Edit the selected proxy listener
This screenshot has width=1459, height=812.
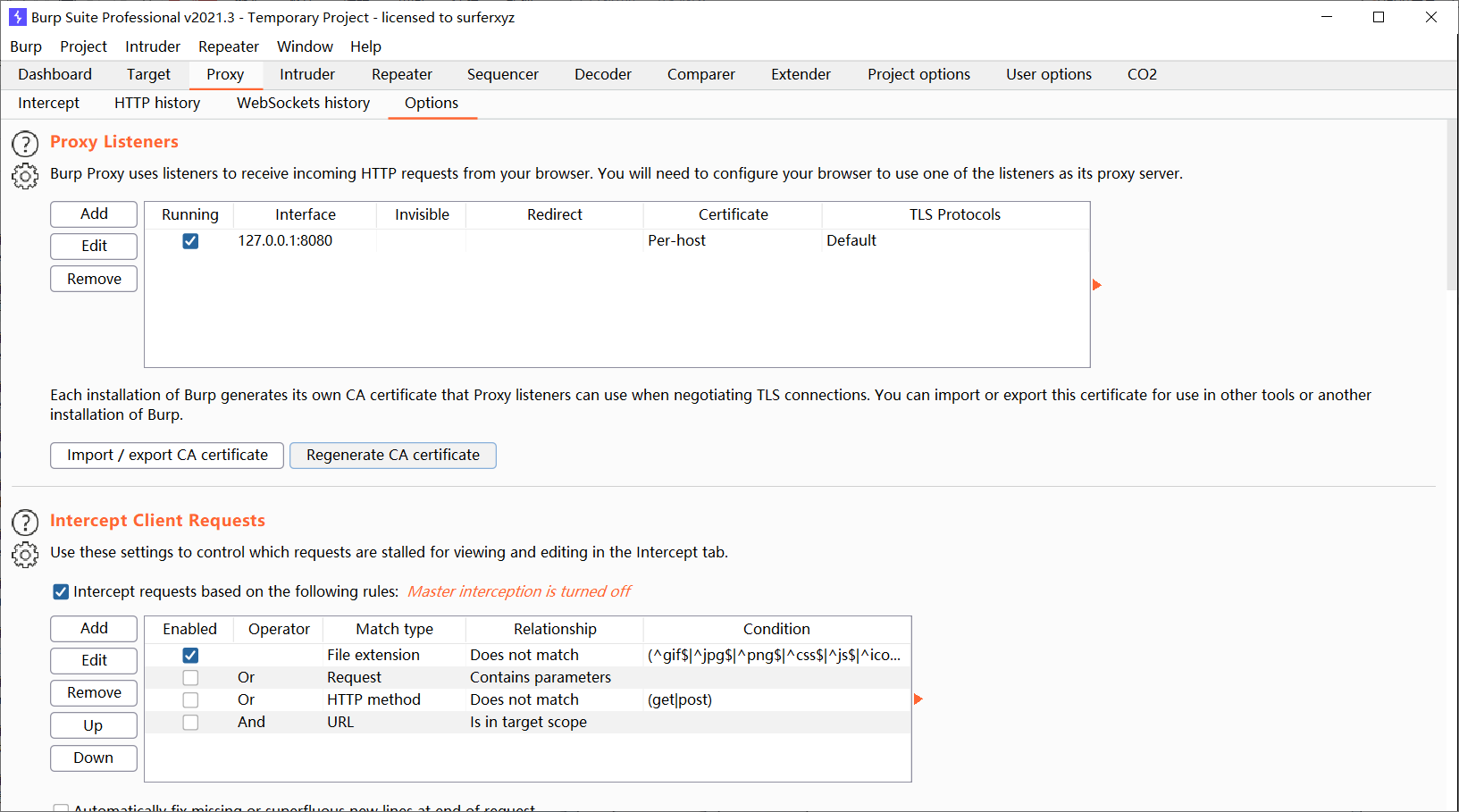pyautogui.click(x=94, y=247)
